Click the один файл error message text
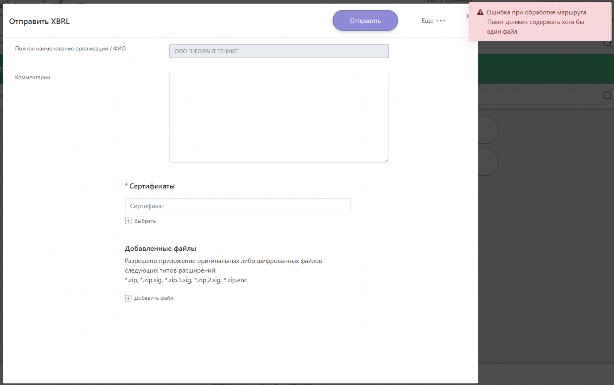Screen dimensions: 614x385 502,31
